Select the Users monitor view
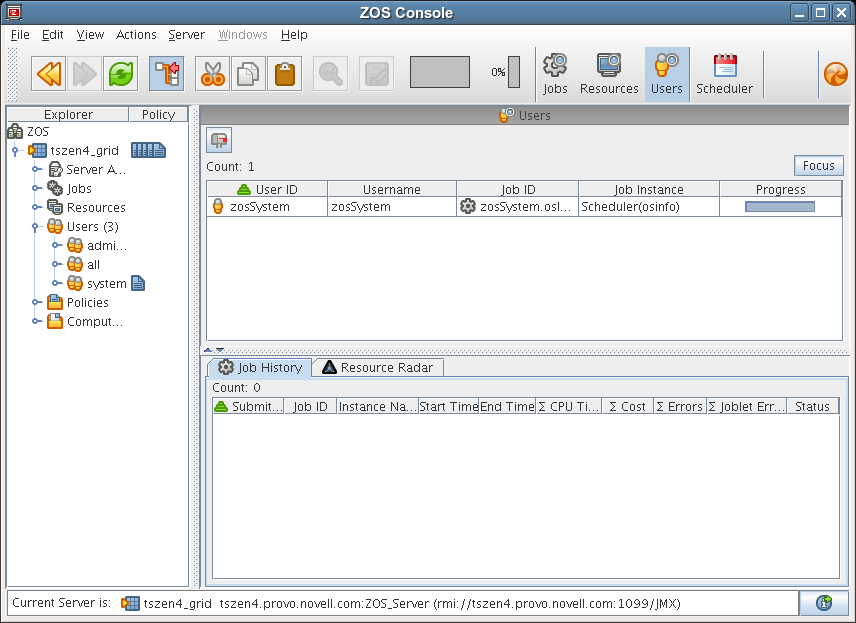Screen dimensions: 856x623 667,74
